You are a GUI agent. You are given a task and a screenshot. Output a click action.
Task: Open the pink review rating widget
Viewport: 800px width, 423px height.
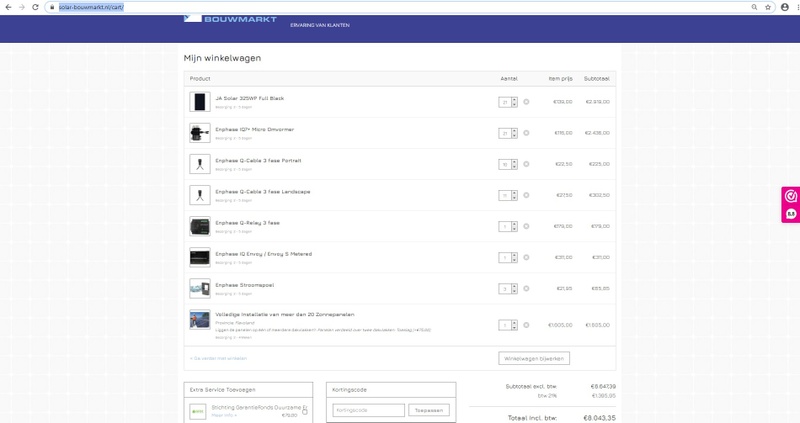[791, 205]
